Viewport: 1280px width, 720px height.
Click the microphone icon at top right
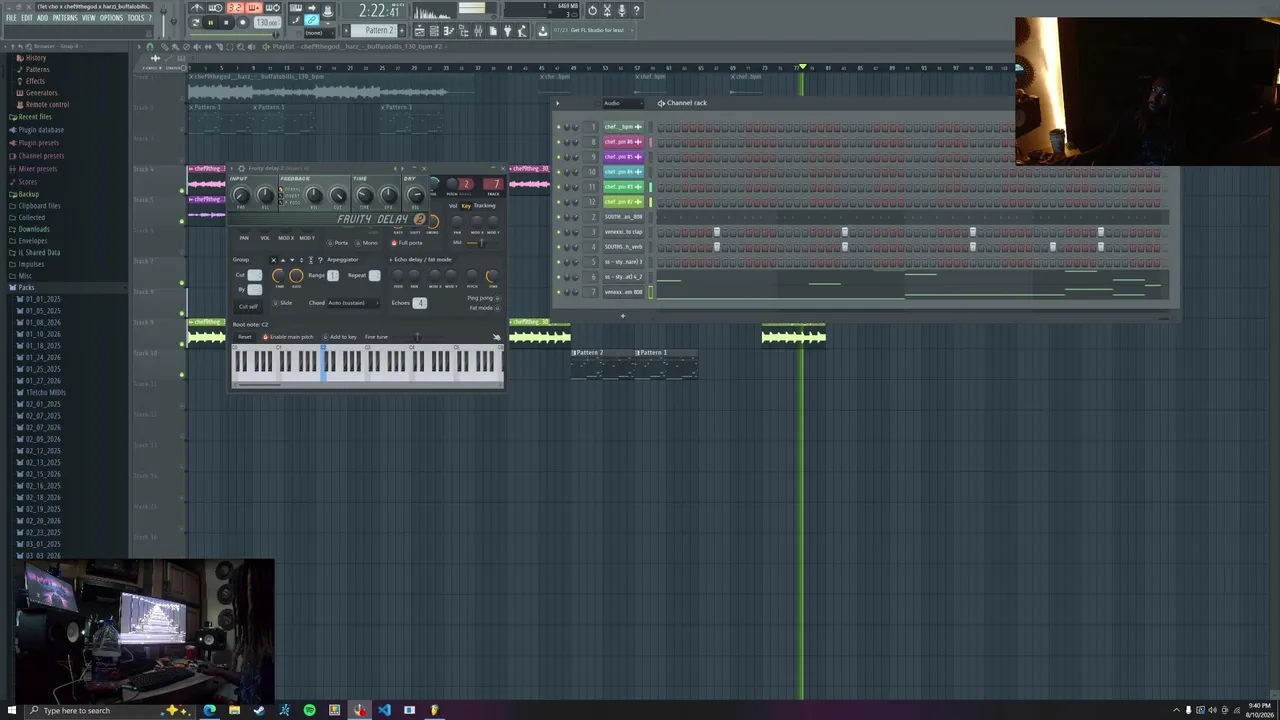pyautogui.click(x=622, y=10)
